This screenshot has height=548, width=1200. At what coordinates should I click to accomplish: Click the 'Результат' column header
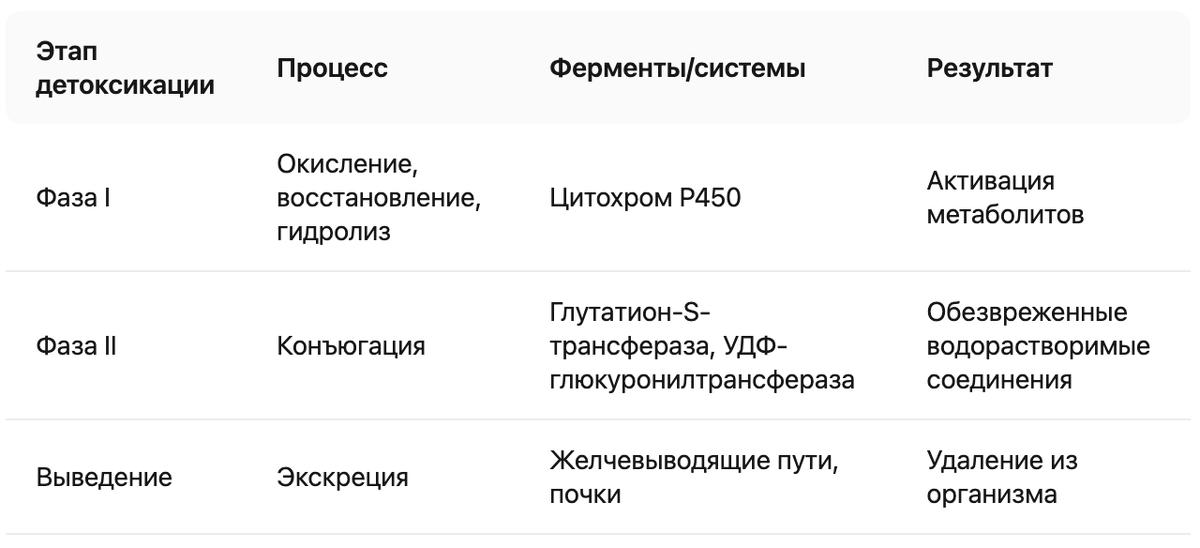point(990,68)
